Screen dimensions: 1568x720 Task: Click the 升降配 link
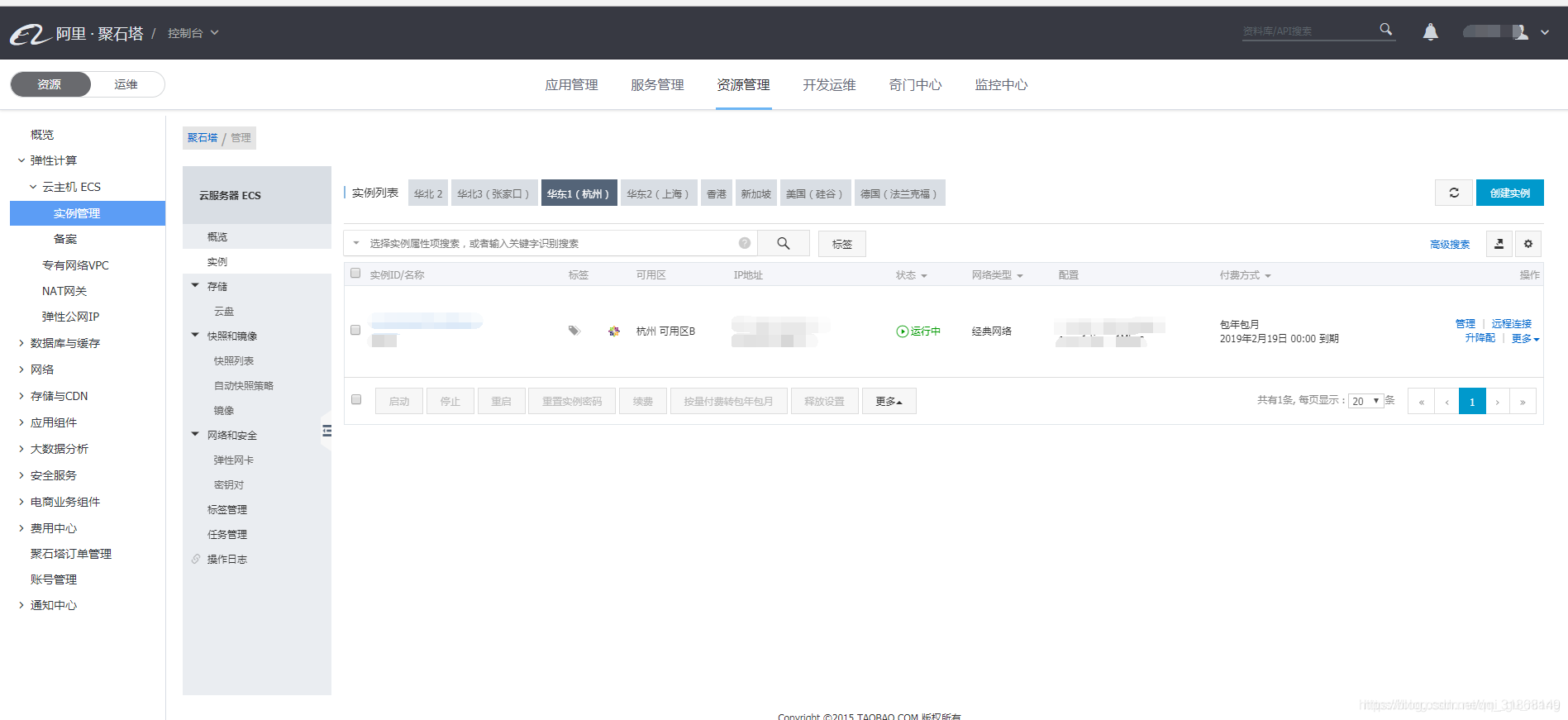tap(1480, 338)
